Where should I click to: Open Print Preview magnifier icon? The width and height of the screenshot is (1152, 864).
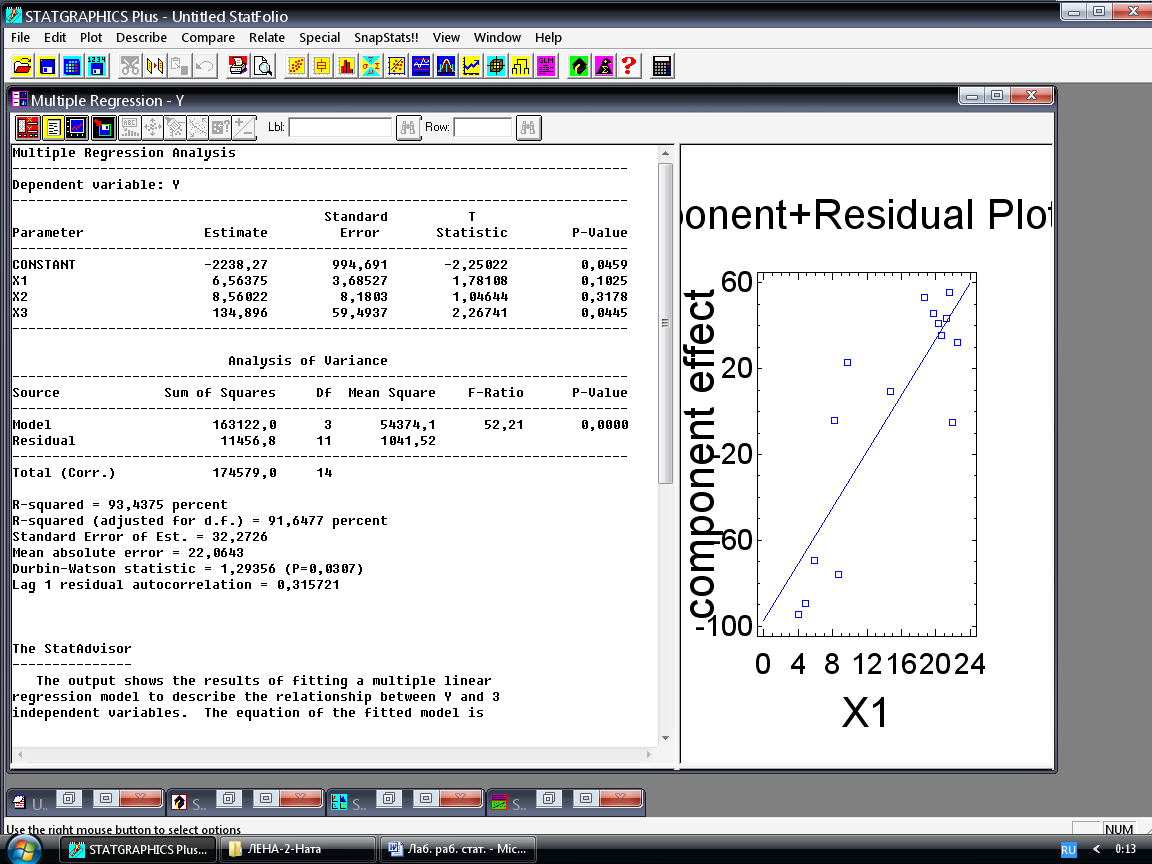coord(263,66)
